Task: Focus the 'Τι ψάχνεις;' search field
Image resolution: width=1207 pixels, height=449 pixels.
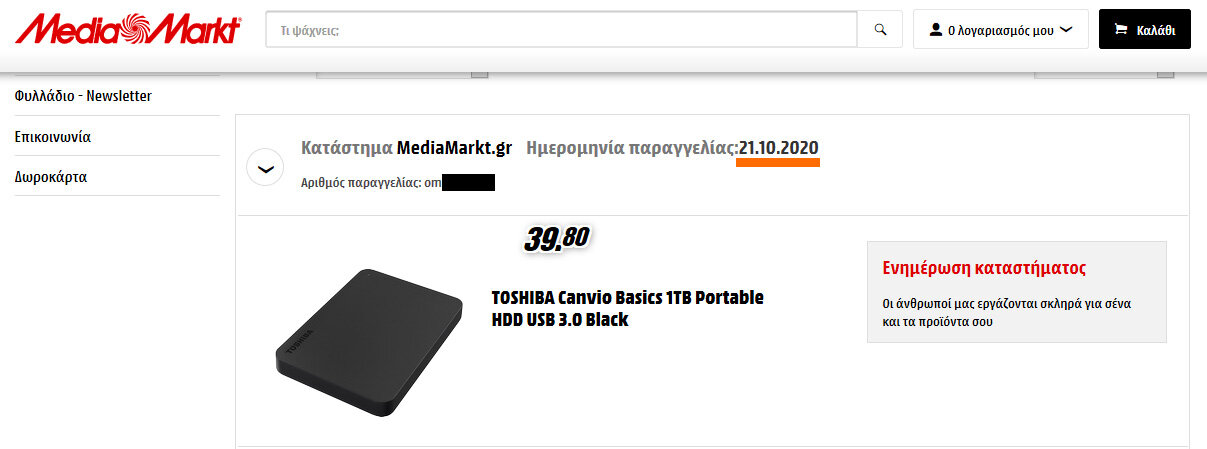Action: point(562,30)
